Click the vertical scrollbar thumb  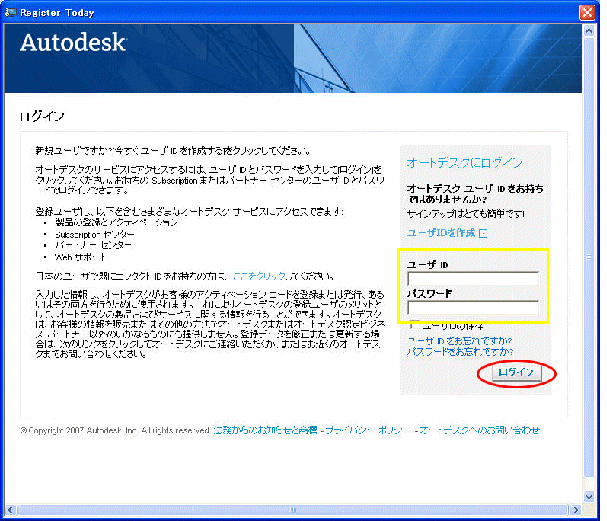tap(589, 257)
